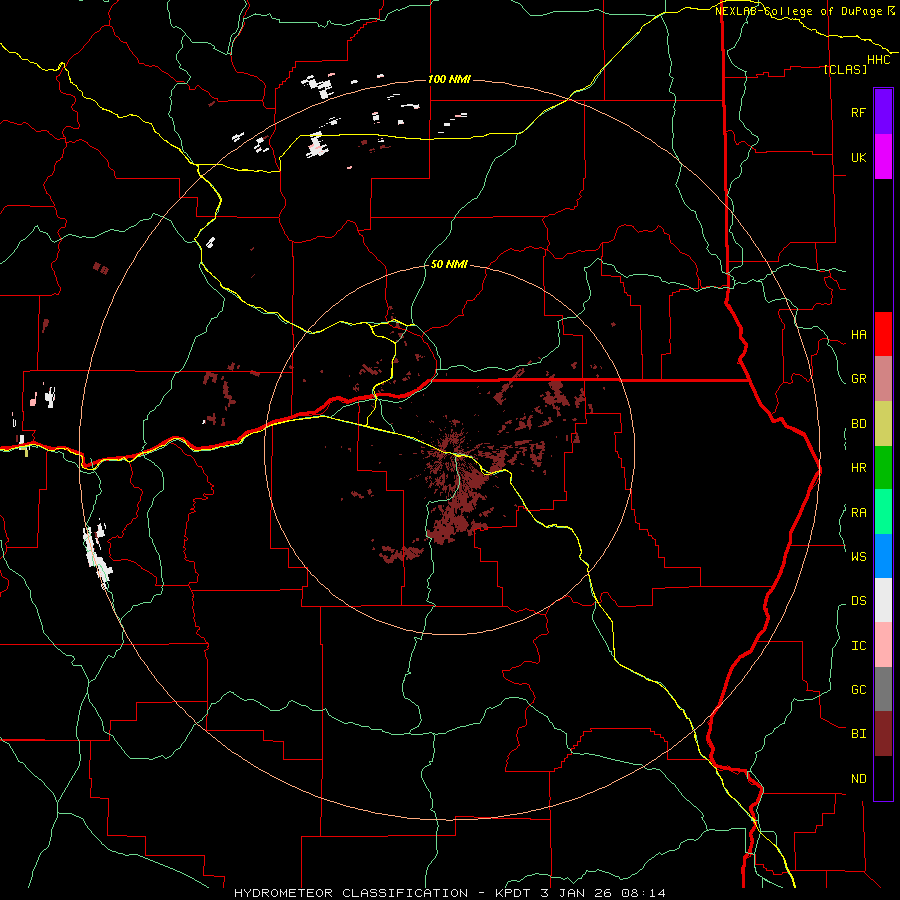The height and width of the screenshot is (900, 900).
Task: Click the purple RF legend swatch
Action: [883, 112]
